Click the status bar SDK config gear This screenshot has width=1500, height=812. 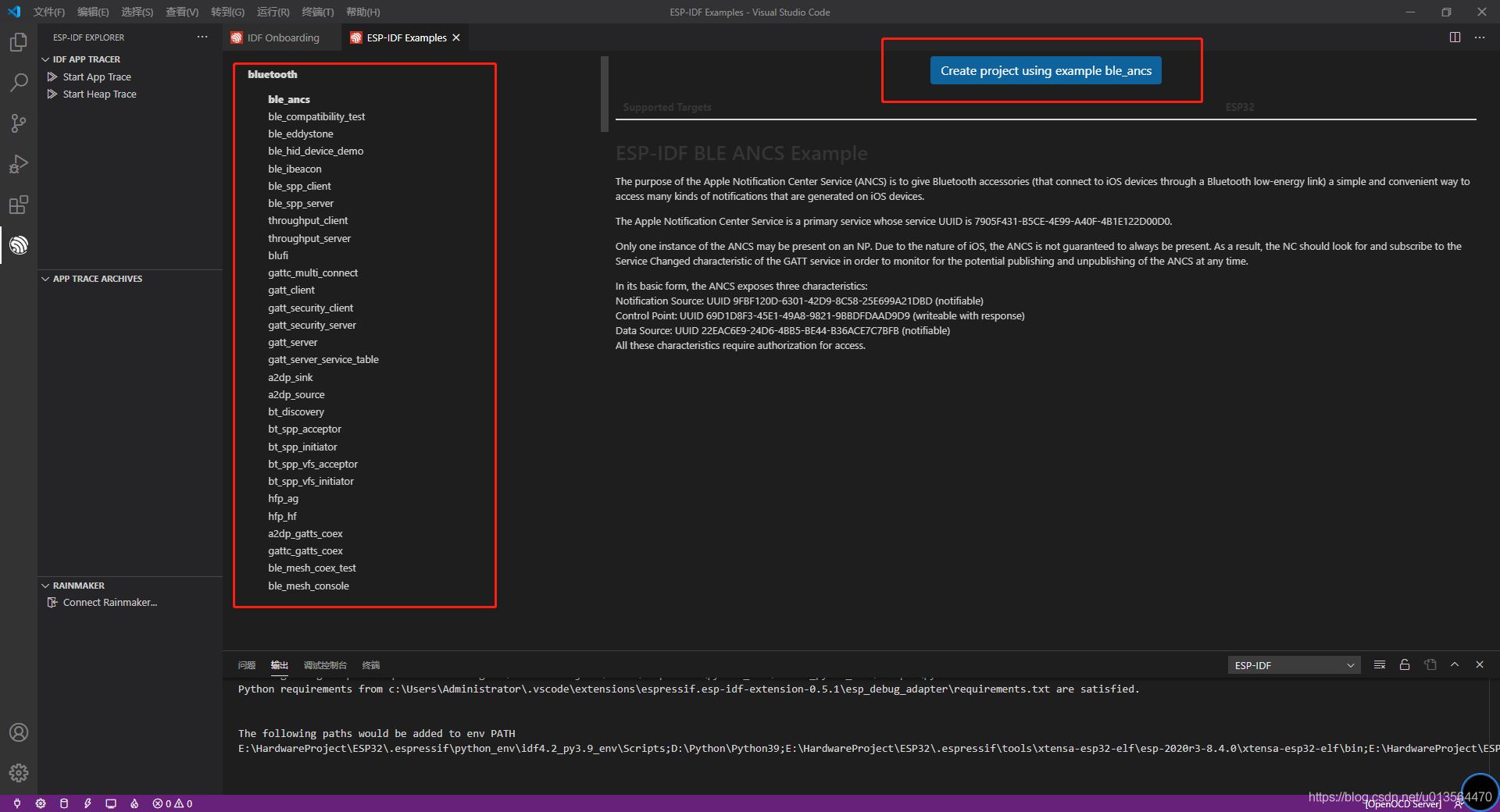(x=41, y=803)
